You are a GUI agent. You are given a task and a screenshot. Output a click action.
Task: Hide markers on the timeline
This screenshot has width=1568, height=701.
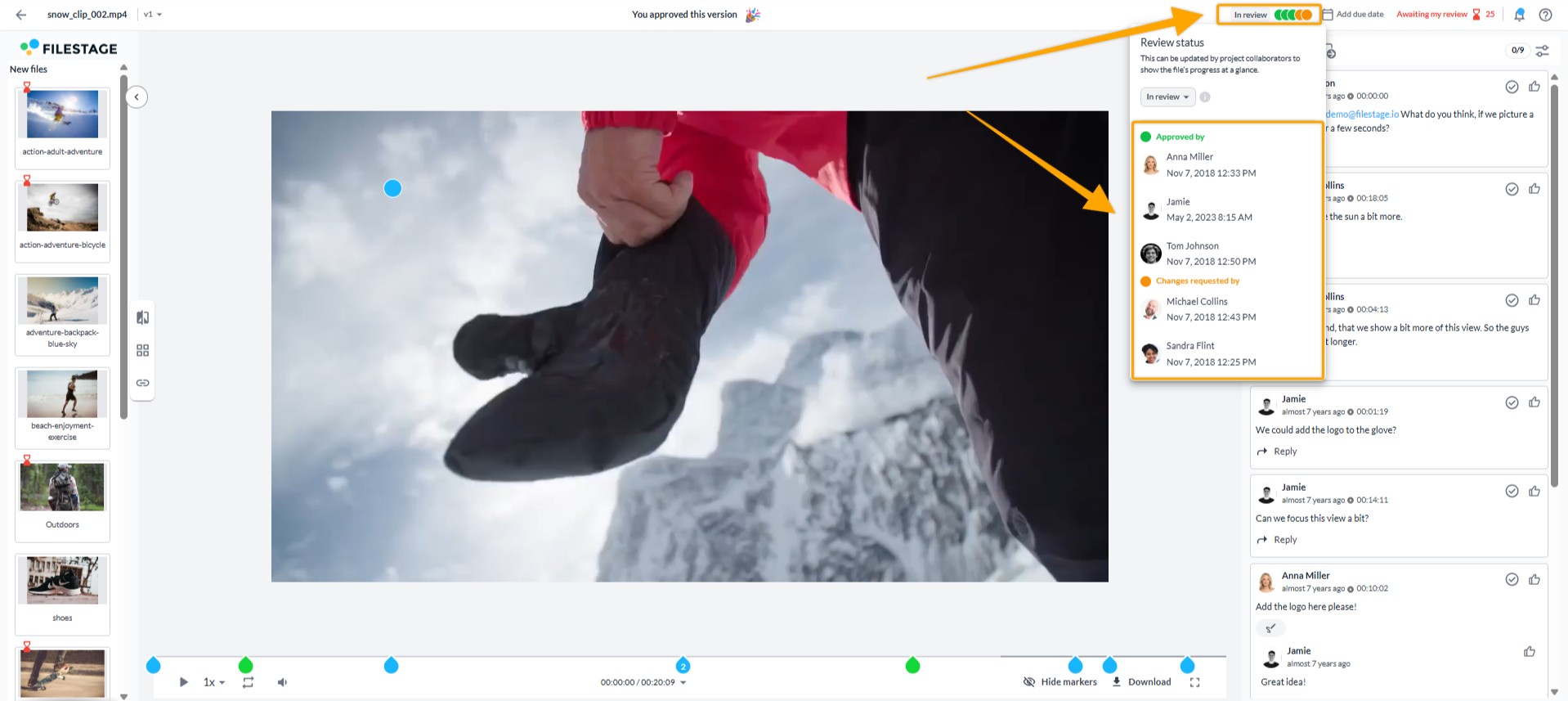coord(1060,682)
